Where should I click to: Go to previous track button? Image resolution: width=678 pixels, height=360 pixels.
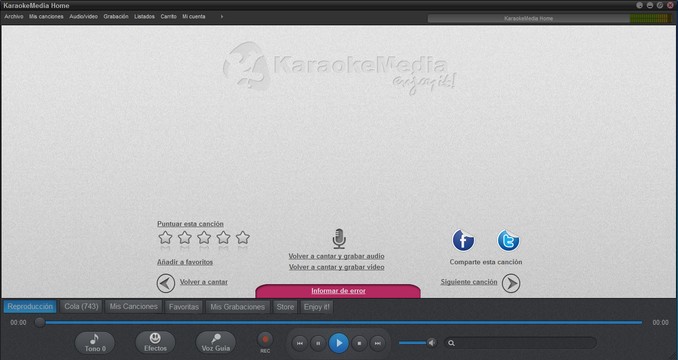click(x=300, y=343)
